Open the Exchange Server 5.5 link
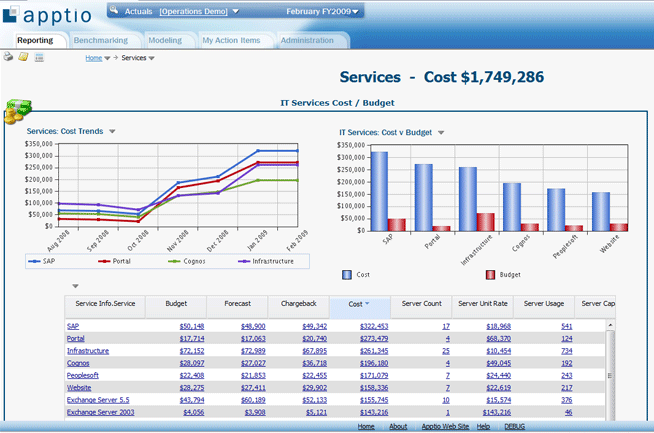The height and width of the screenshot is (433, 654). tap(98, 400)
